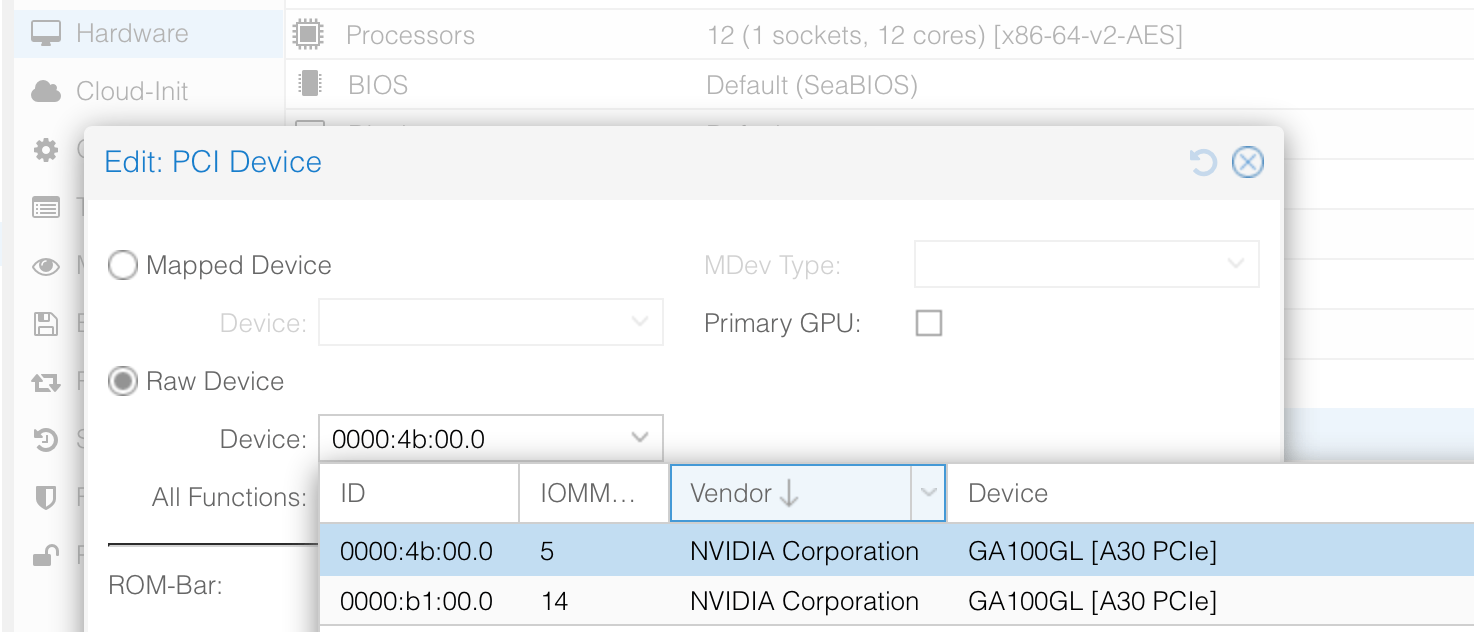Sort by the IOMMU Group column header
This screenshot has height=632, width=1474.
coord(594,493)
